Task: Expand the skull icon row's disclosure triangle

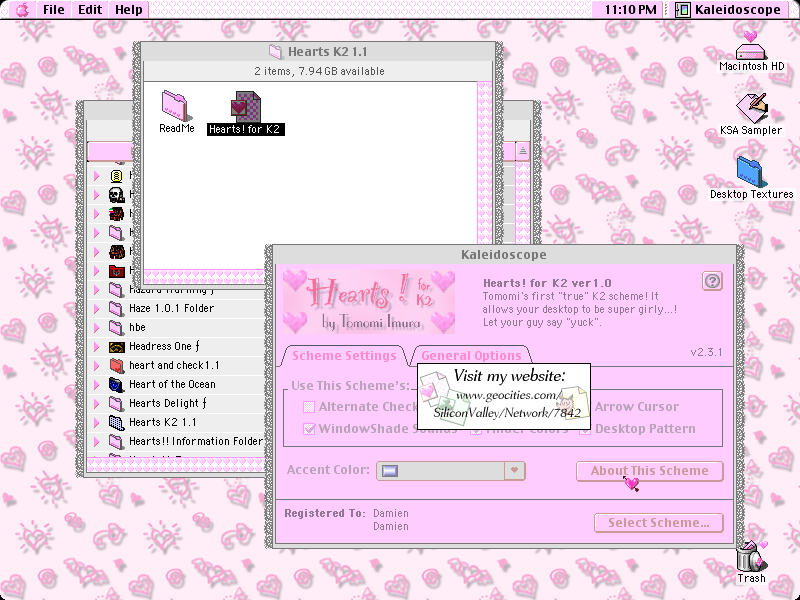Action: point(96,195)
